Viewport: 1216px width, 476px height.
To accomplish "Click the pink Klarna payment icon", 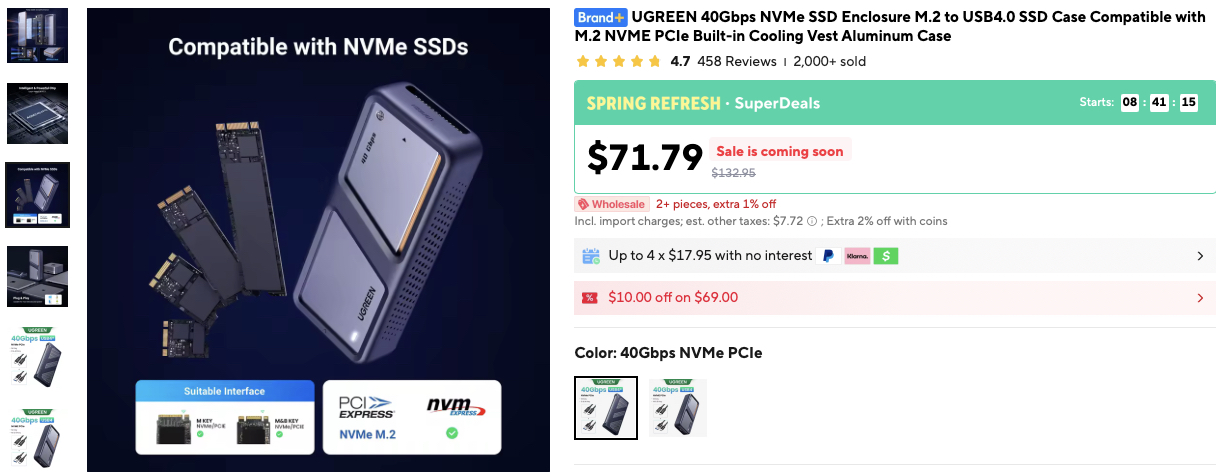I will point(857,256).
